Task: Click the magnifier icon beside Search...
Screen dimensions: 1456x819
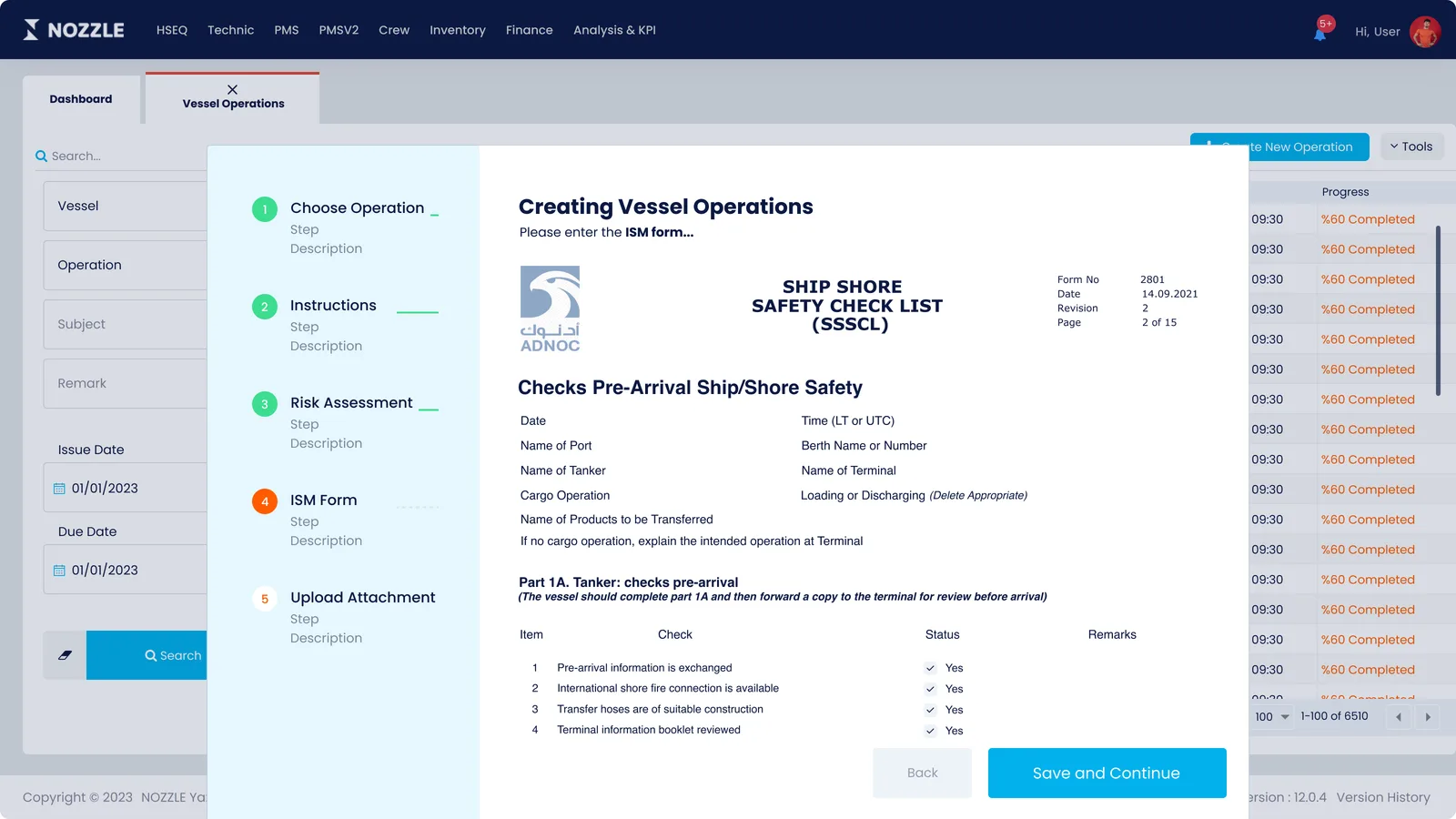Action: [41, 157]
